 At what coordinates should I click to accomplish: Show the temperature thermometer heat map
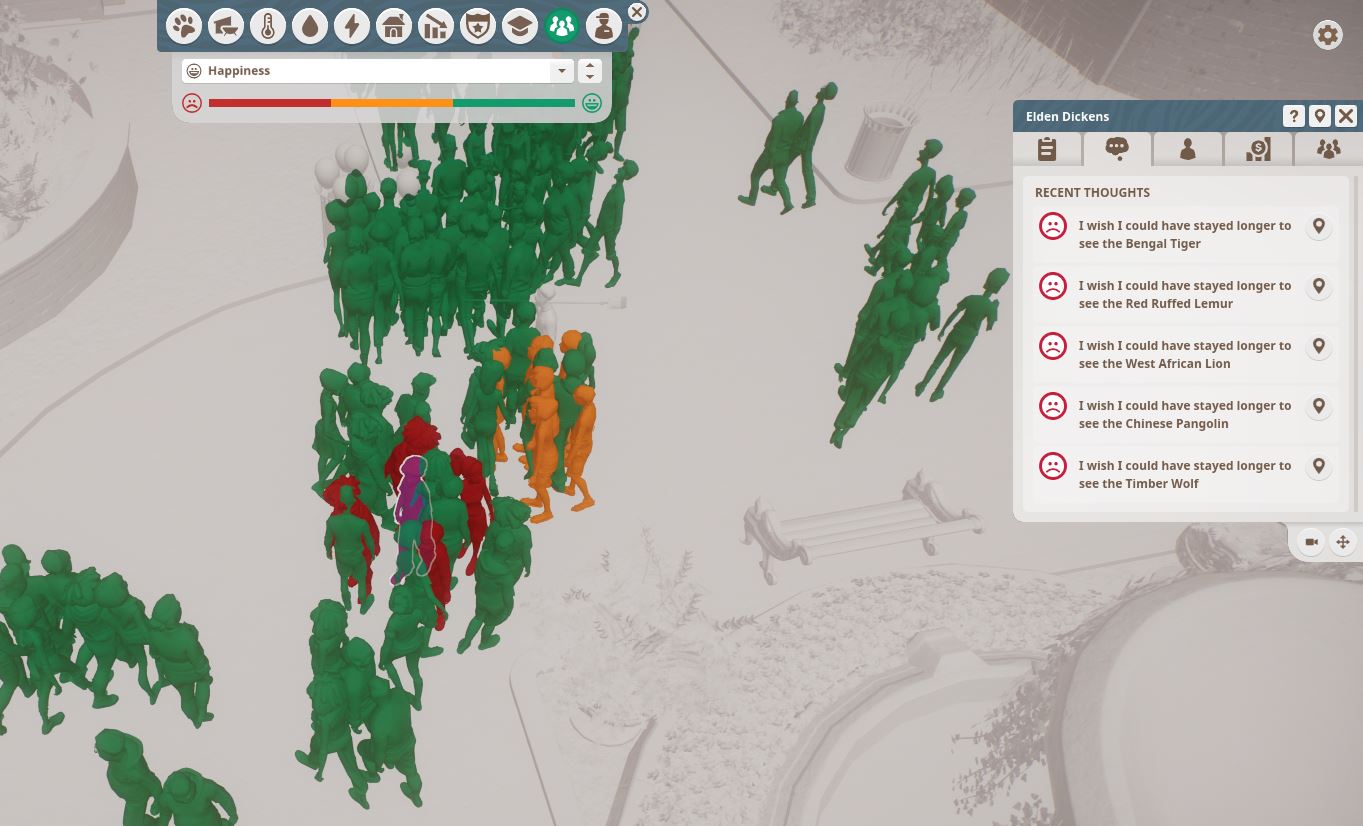[x=268, y=26]
